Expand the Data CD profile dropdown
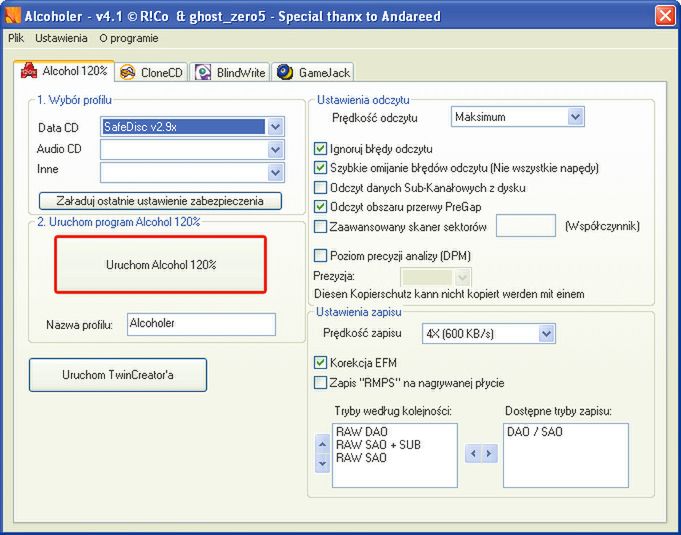 click(275, 127)
